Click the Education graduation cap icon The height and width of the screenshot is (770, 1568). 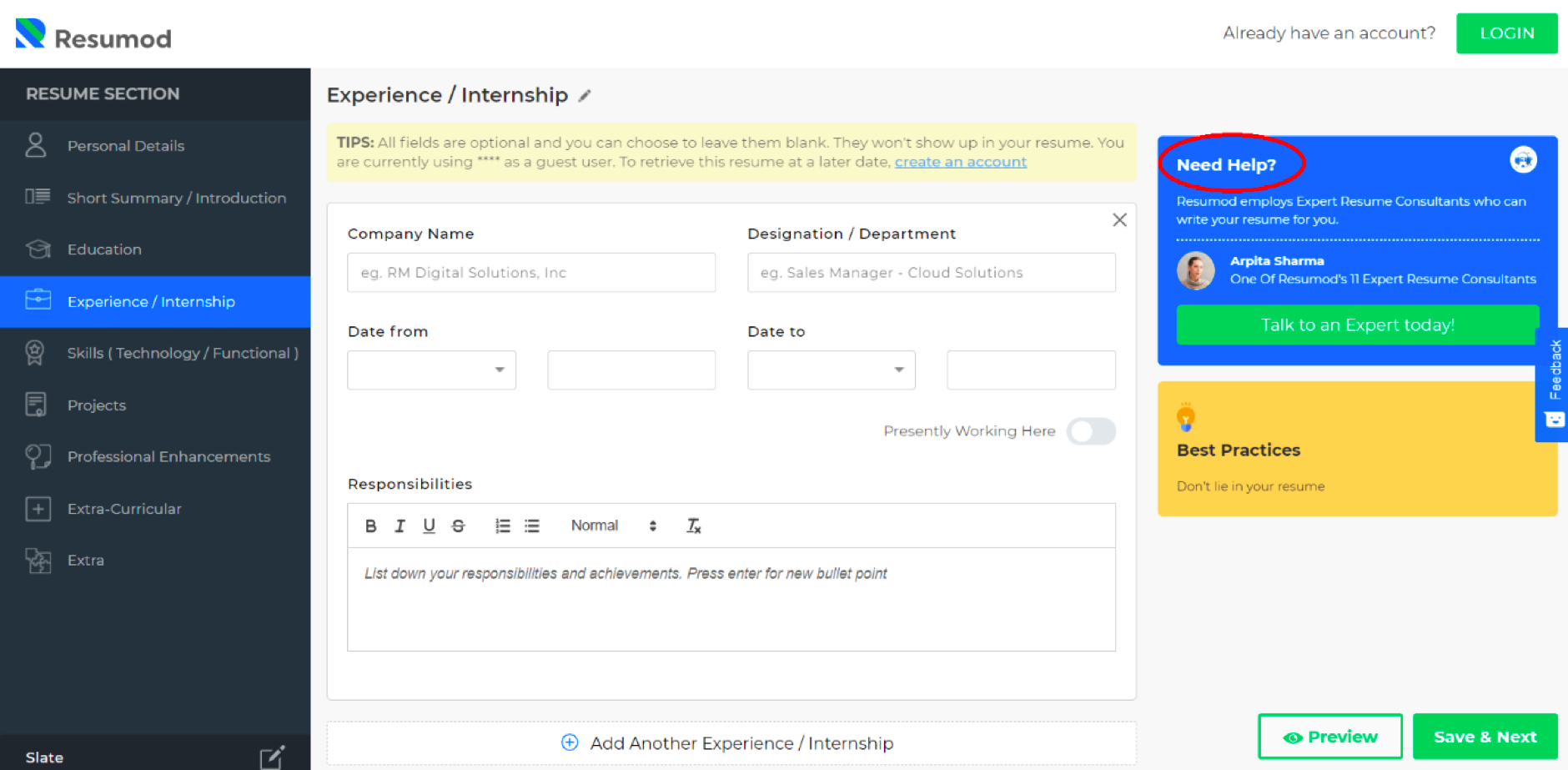[38, 249]
